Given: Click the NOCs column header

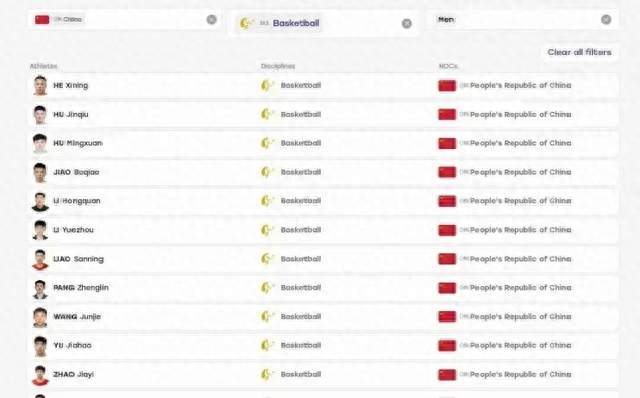Looking at the screenshot, I should [448, 66].
